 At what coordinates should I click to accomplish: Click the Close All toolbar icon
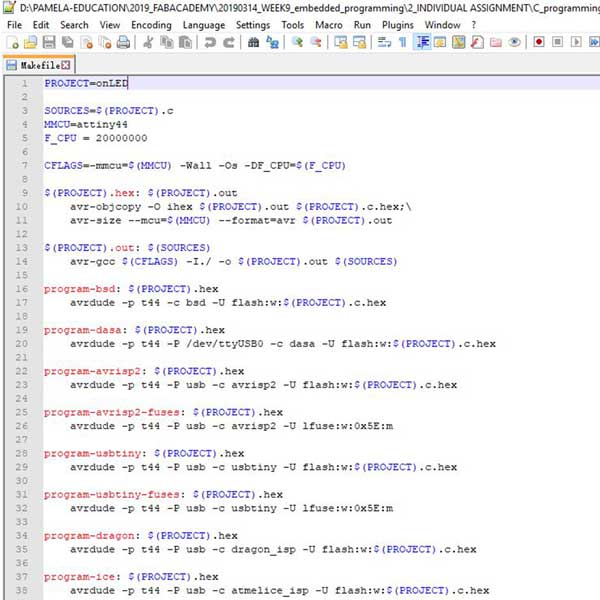tap(105, 42)
